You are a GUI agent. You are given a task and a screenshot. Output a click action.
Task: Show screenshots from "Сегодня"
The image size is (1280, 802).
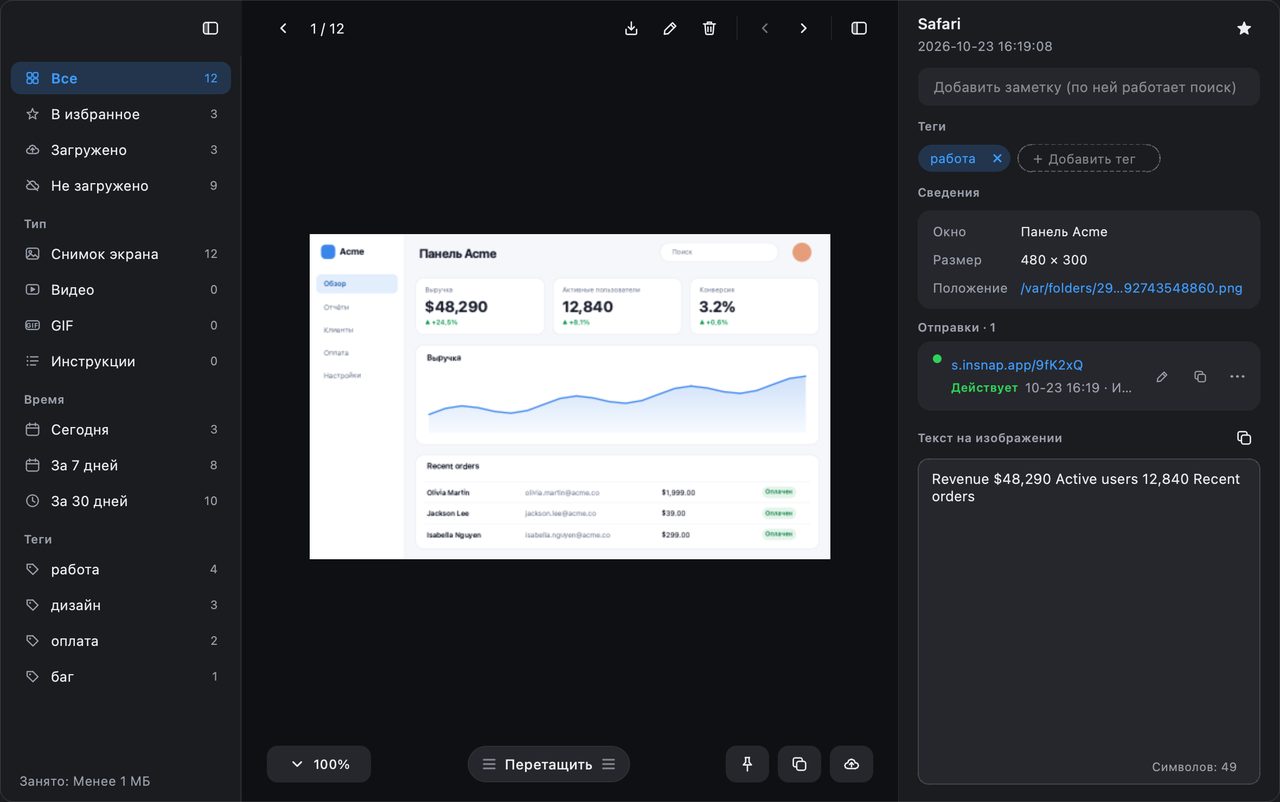(x=121, y=430)
